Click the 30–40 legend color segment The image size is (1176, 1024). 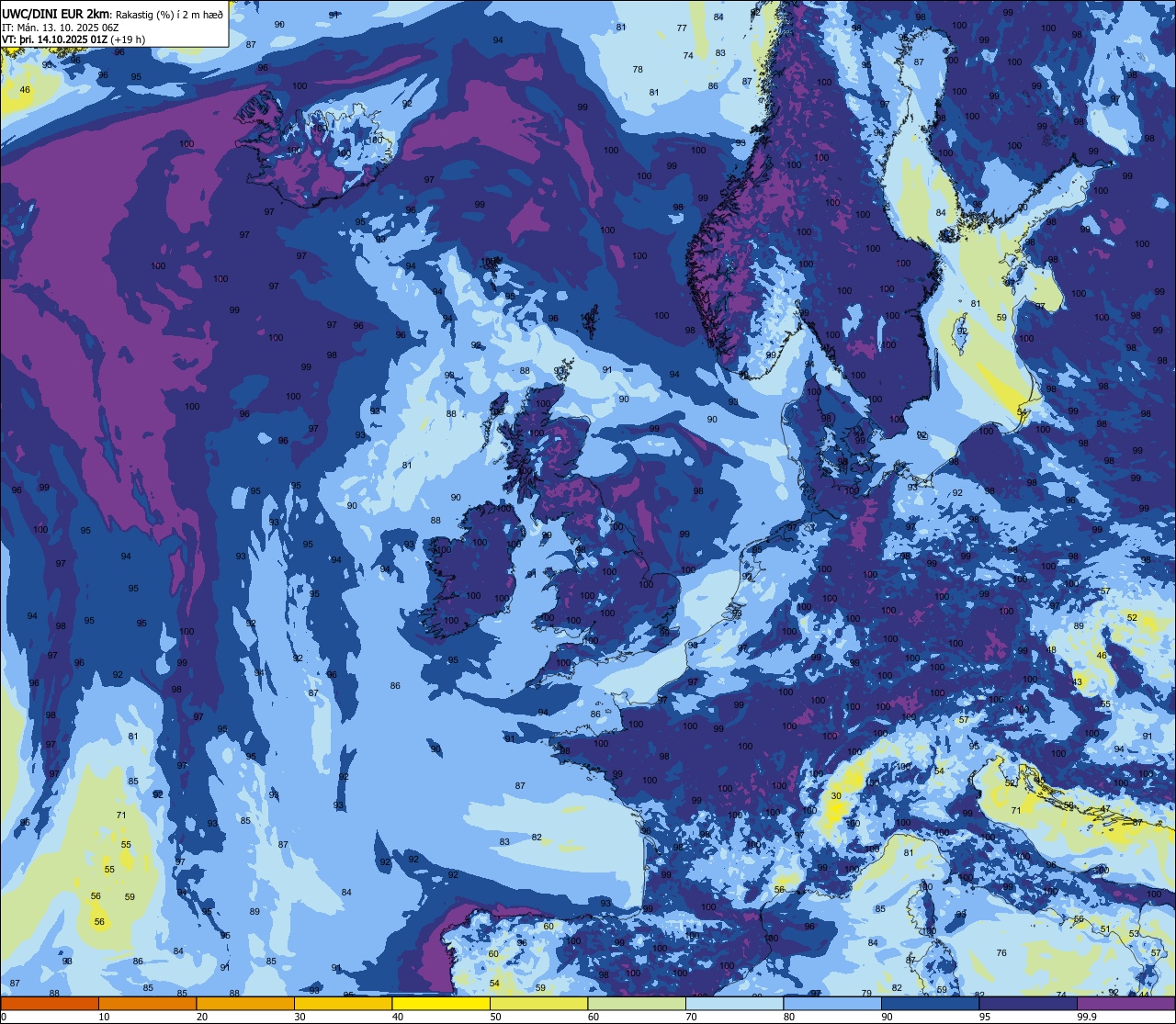343,1003
